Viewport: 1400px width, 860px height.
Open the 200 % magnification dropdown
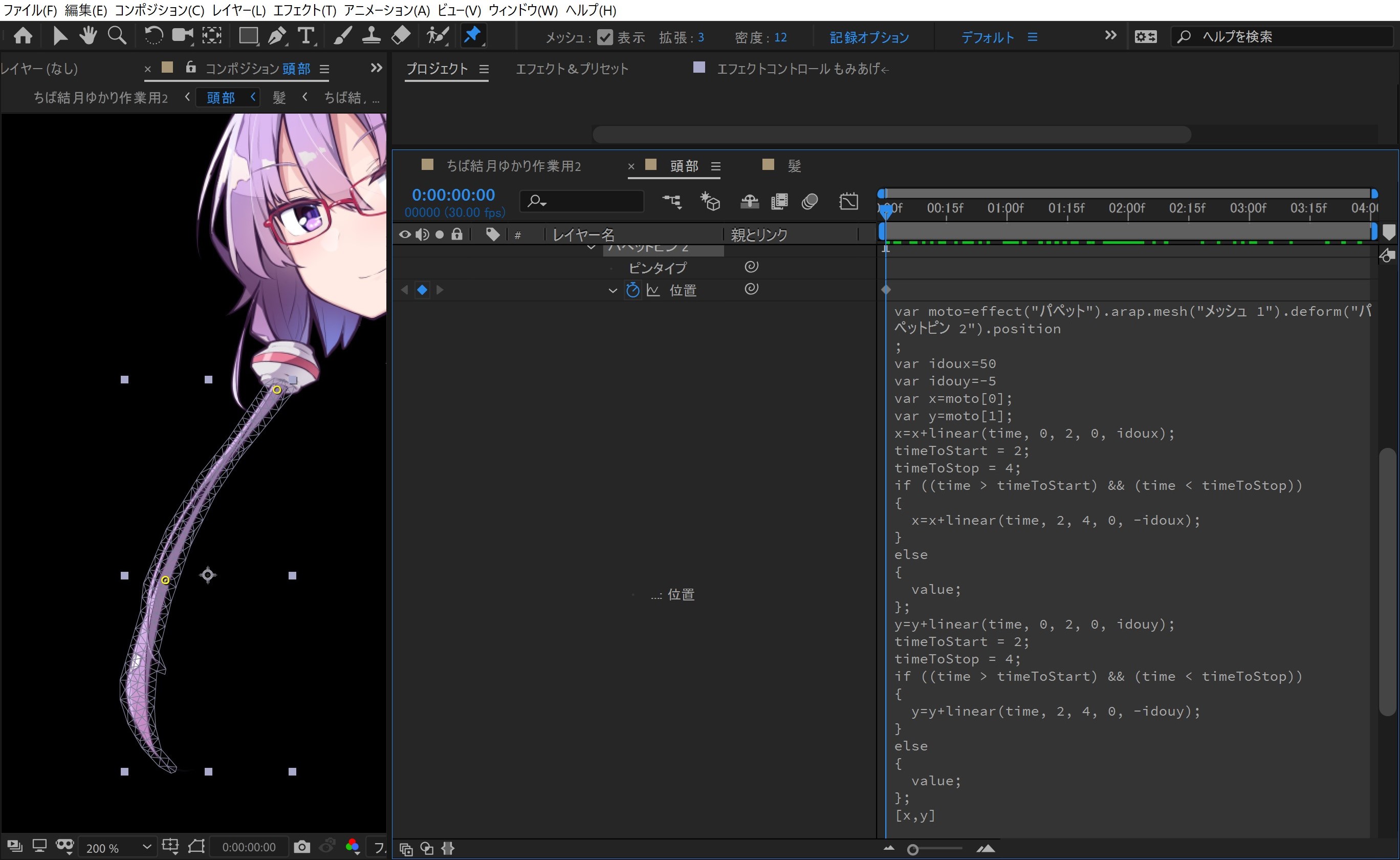click(118, 848)
